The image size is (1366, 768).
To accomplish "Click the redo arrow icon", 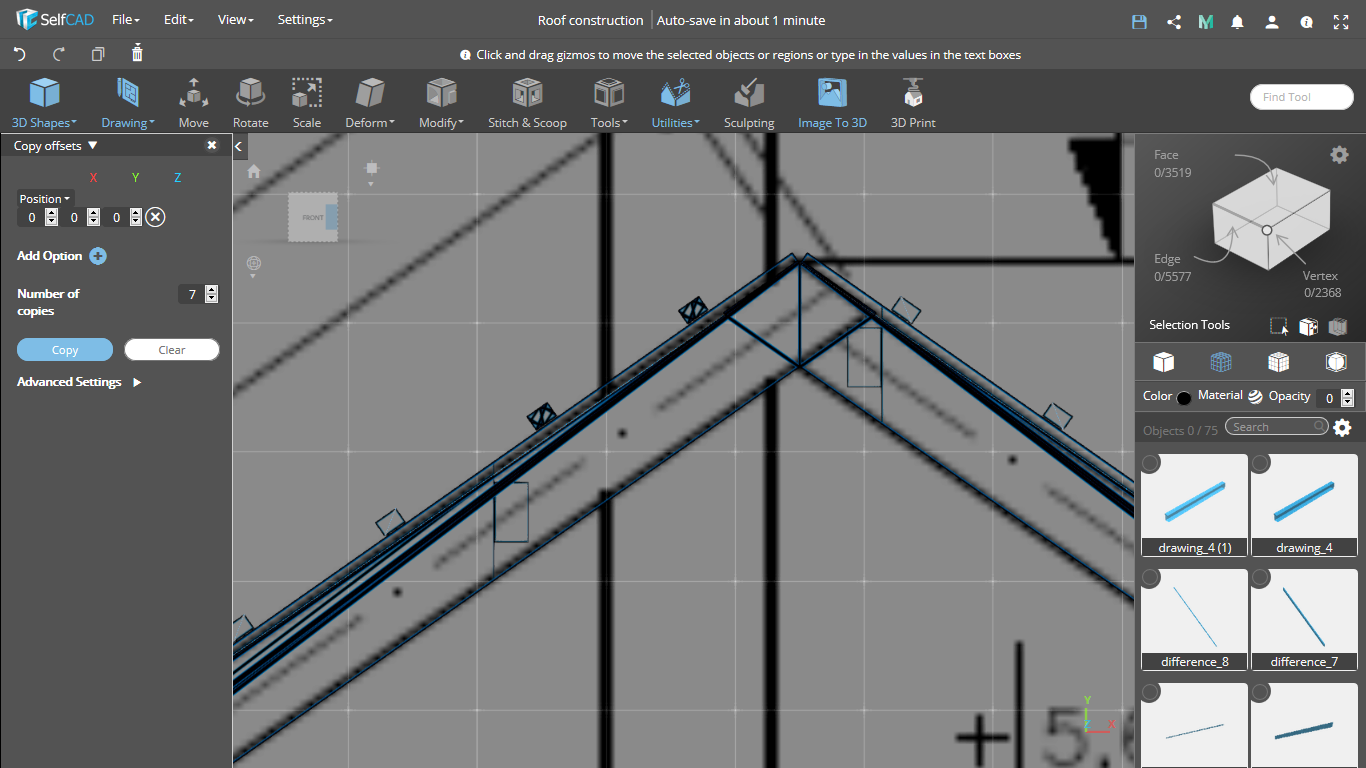I will [59, 54].
